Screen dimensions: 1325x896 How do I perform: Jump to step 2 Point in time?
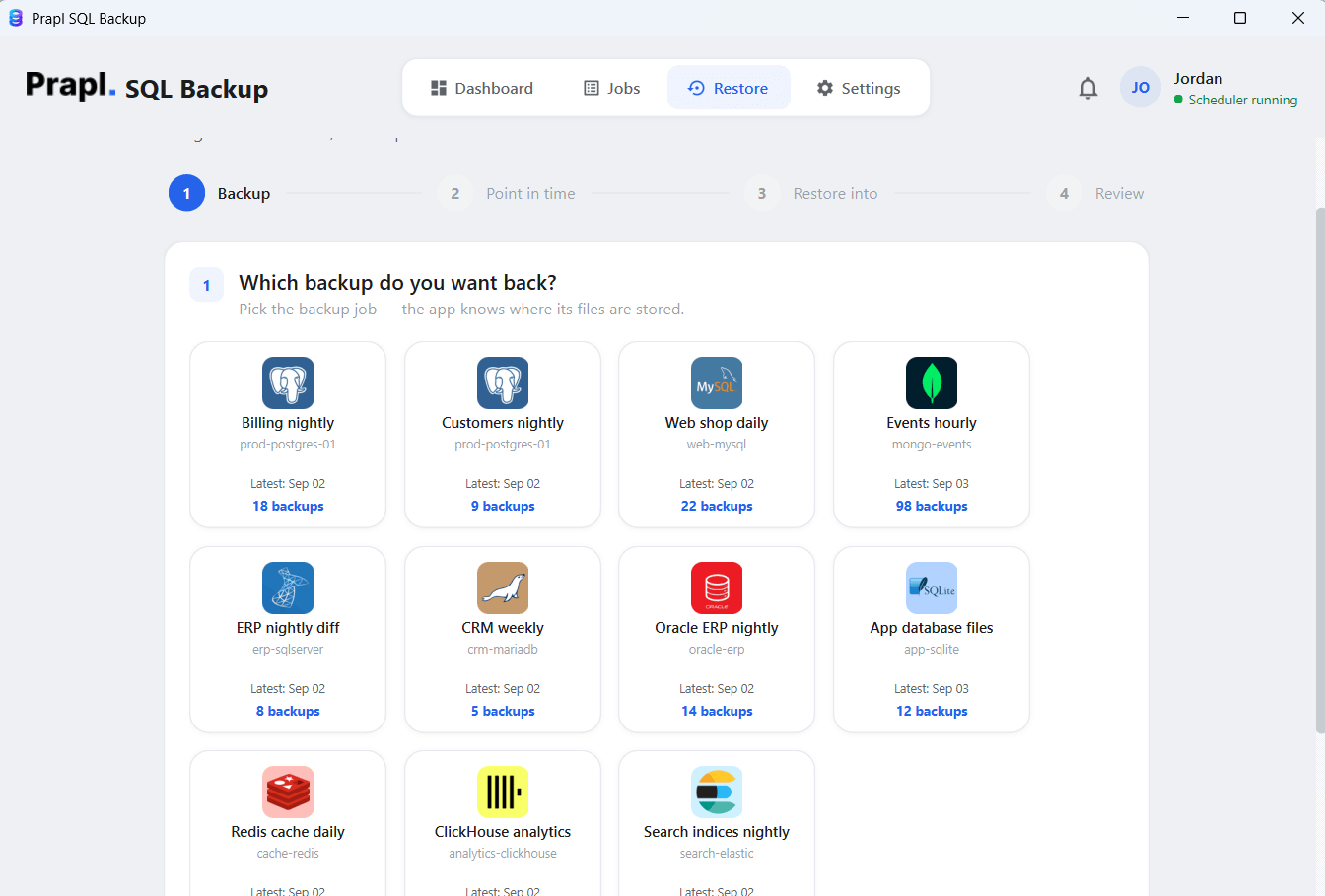[507, 193]
